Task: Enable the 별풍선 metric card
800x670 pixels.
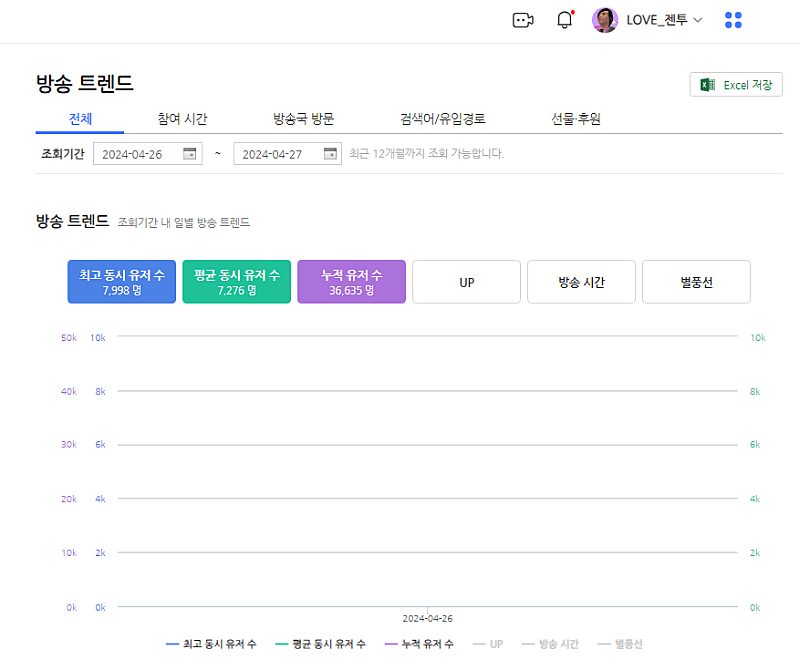Action: pyautogui.click(x=696, y=282)
